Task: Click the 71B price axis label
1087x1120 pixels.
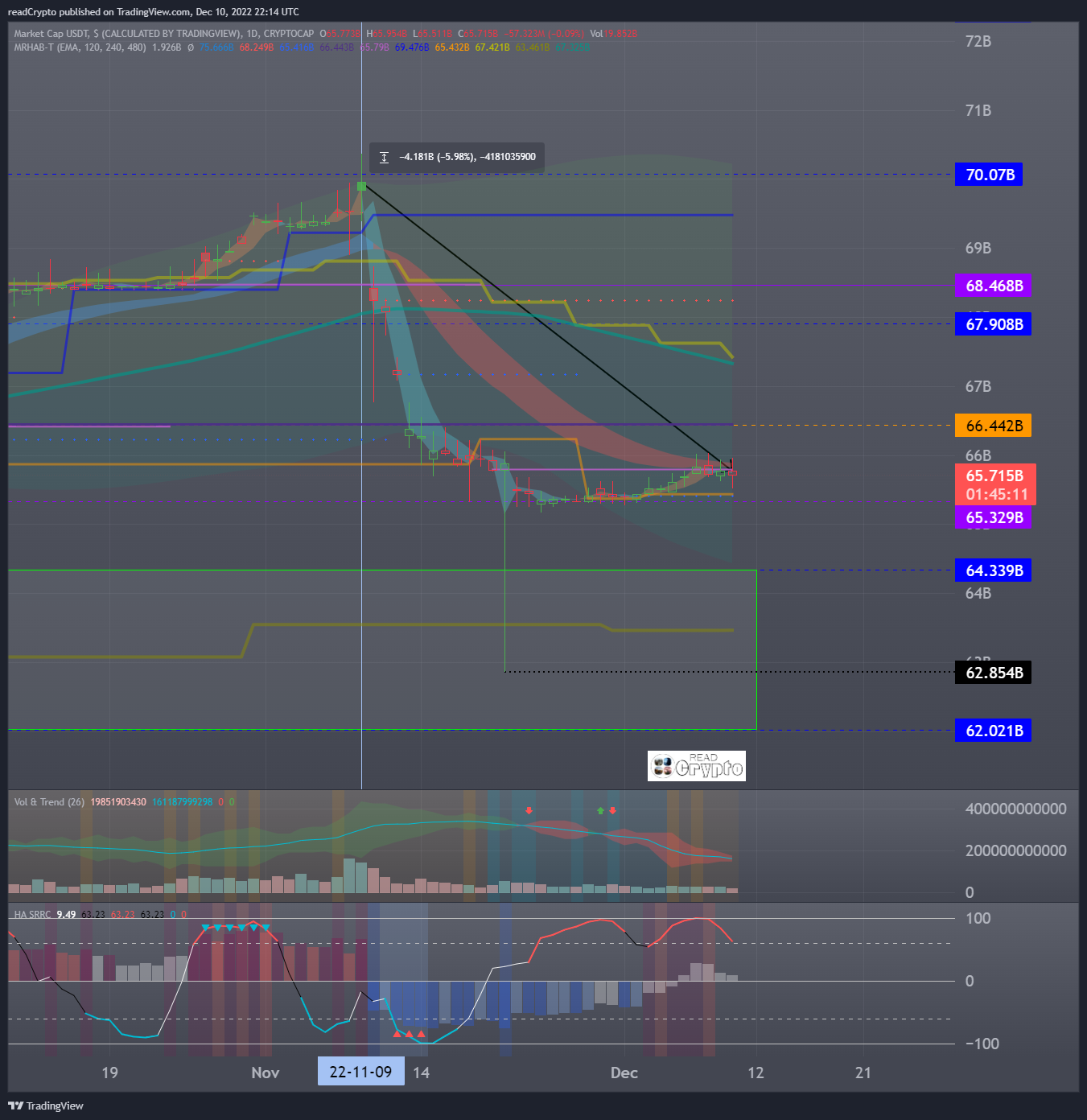Action: coord(978,110)
